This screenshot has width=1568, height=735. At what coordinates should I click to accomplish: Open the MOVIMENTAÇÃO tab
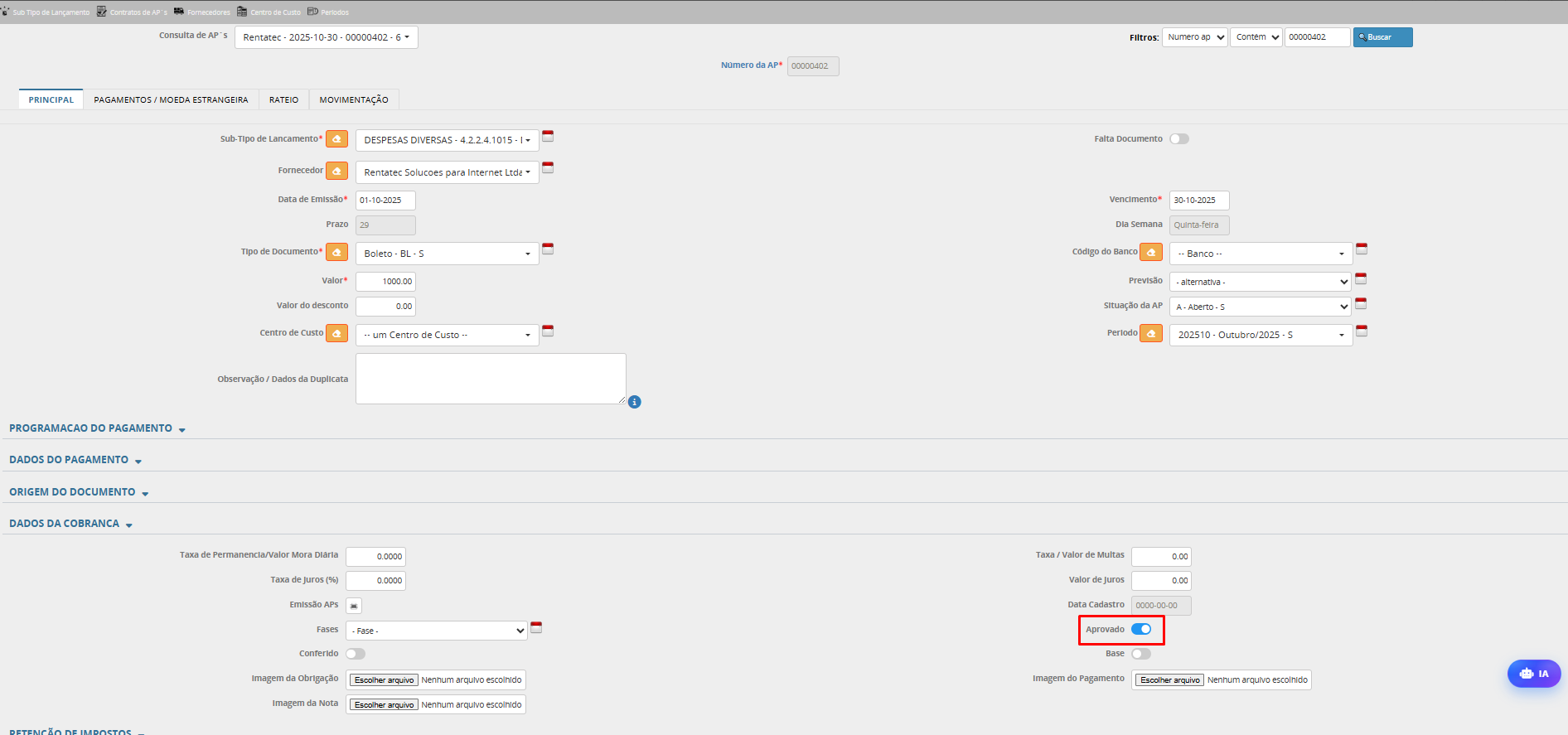[x=354, y=99]
